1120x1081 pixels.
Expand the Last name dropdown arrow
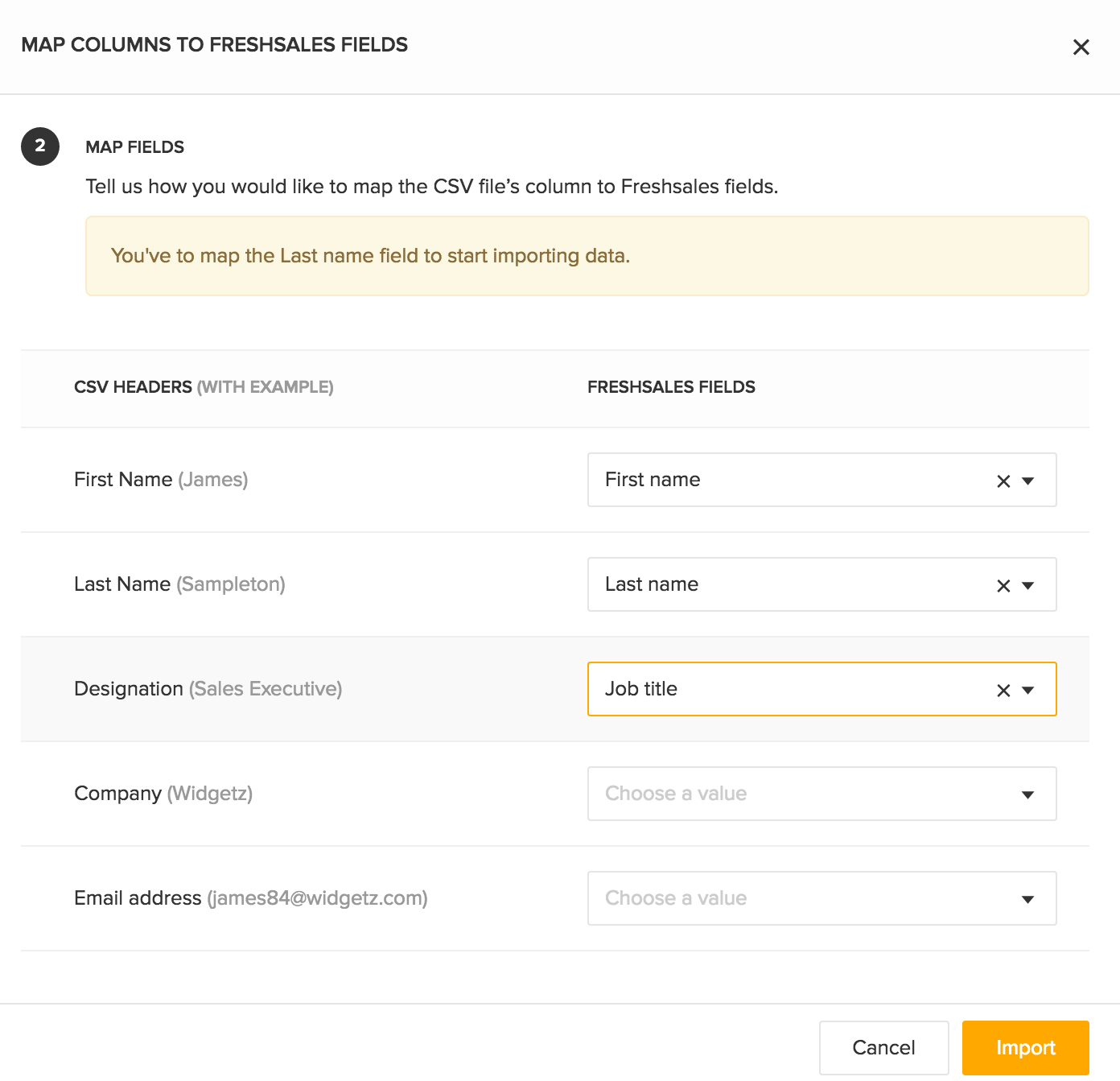(1027, 586)
